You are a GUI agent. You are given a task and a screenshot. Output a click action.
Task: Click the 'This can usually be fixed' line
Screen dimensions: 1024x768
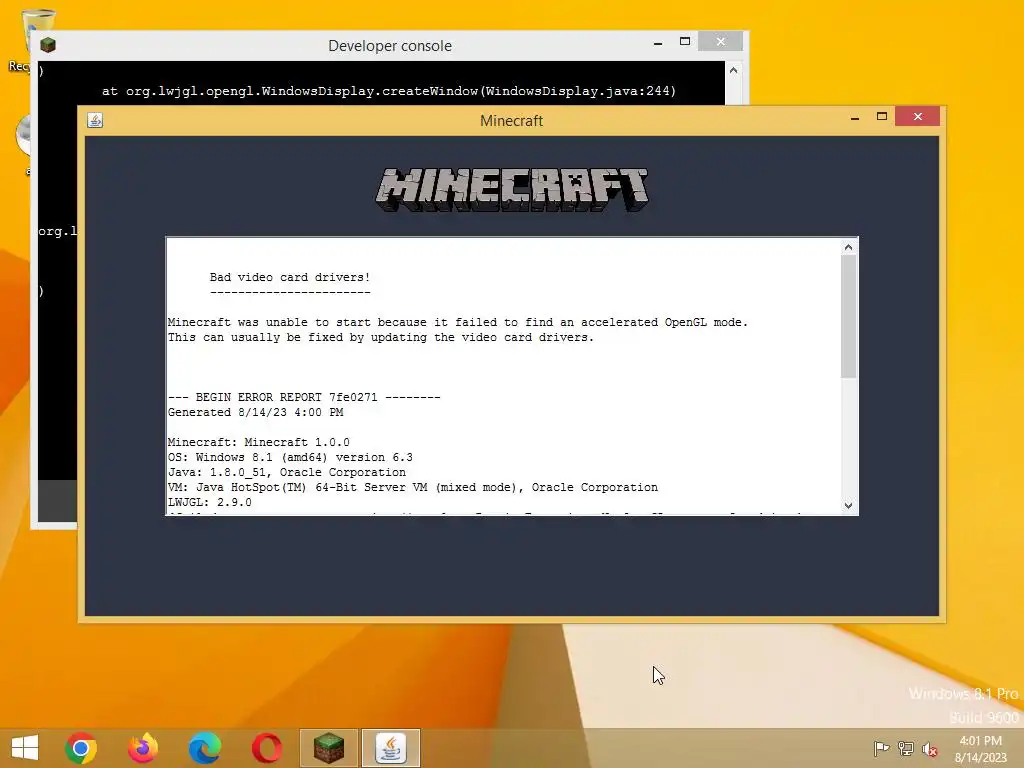381,337
